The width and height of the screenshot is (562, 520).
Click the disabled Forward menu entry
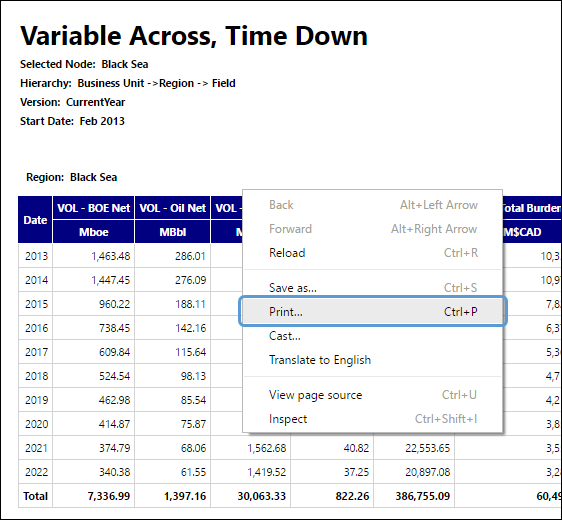(373, 229)
